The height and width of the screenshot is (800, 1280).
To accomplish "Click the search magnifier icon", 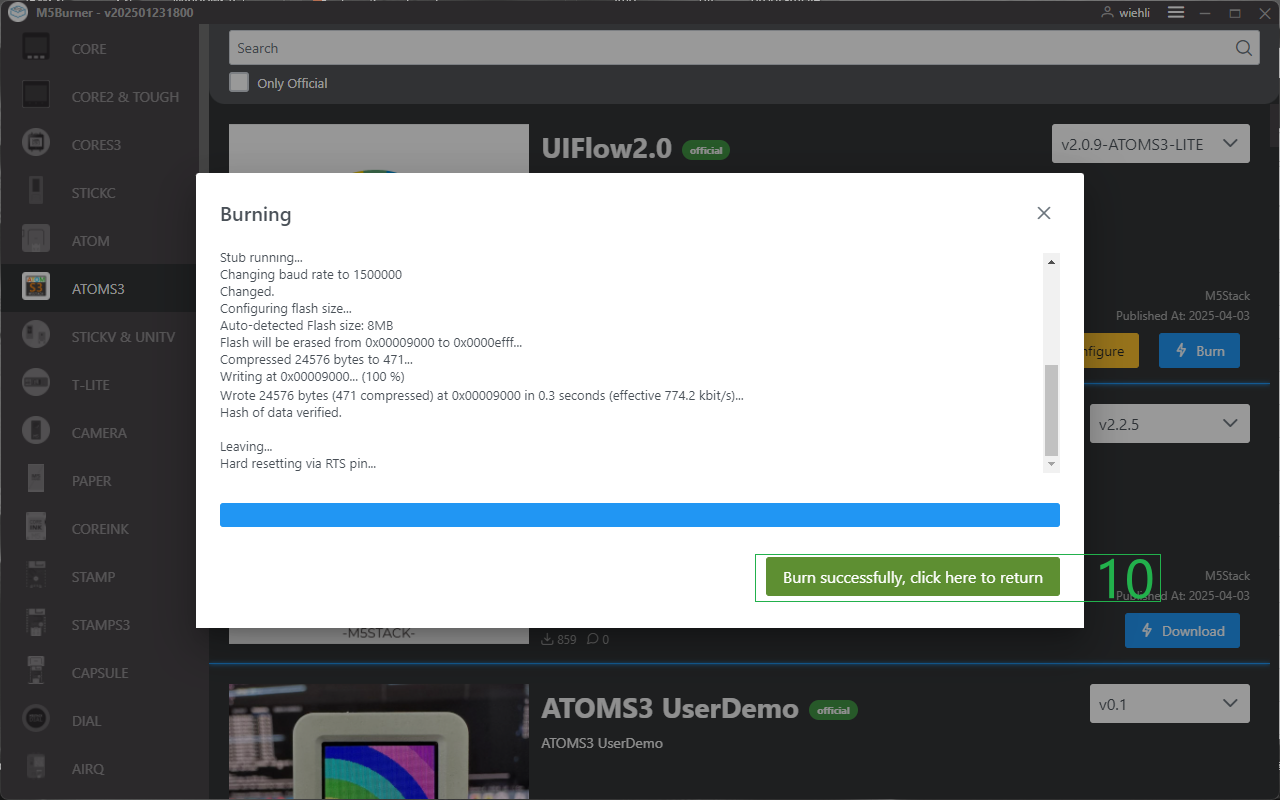I will click(1243, 48).
